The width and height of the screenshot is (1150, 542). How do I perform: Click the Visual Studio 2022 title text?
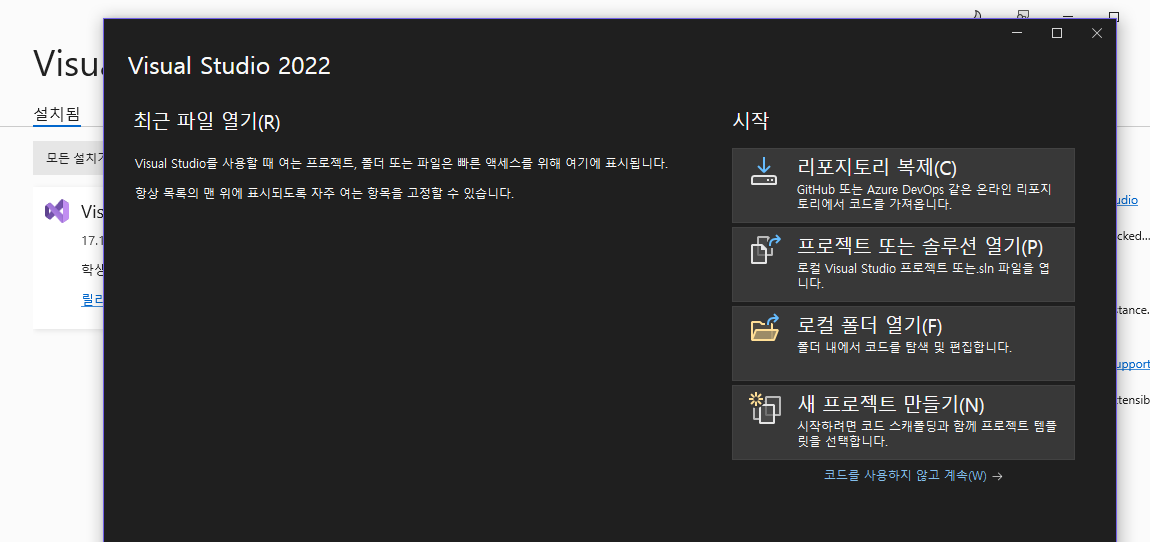pyautogui.click(x=229, y=65)
